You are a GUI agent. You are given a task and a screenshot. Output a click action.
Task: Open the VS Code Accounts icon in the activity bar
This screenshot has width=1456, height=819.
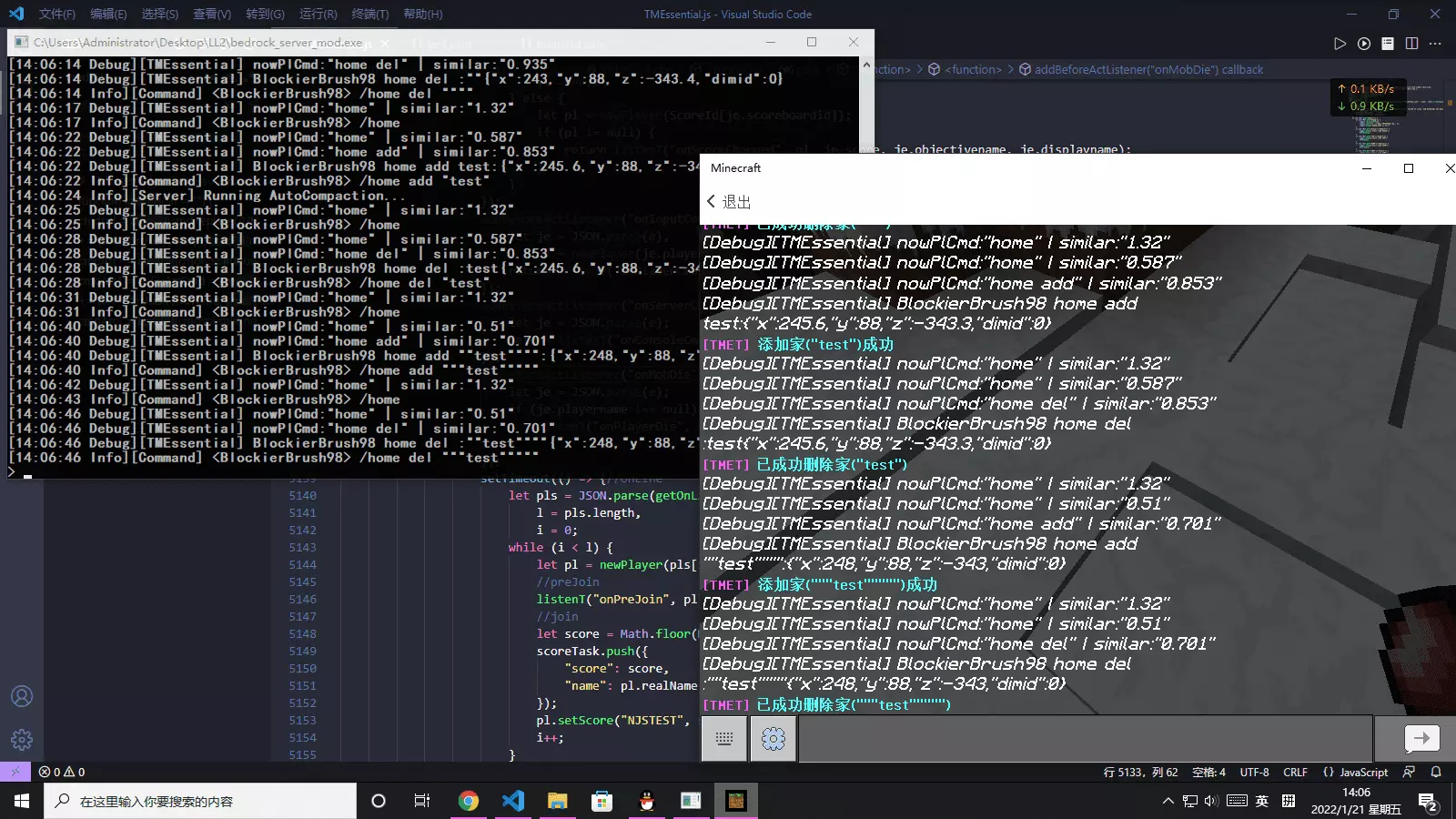tap(22, 697)
